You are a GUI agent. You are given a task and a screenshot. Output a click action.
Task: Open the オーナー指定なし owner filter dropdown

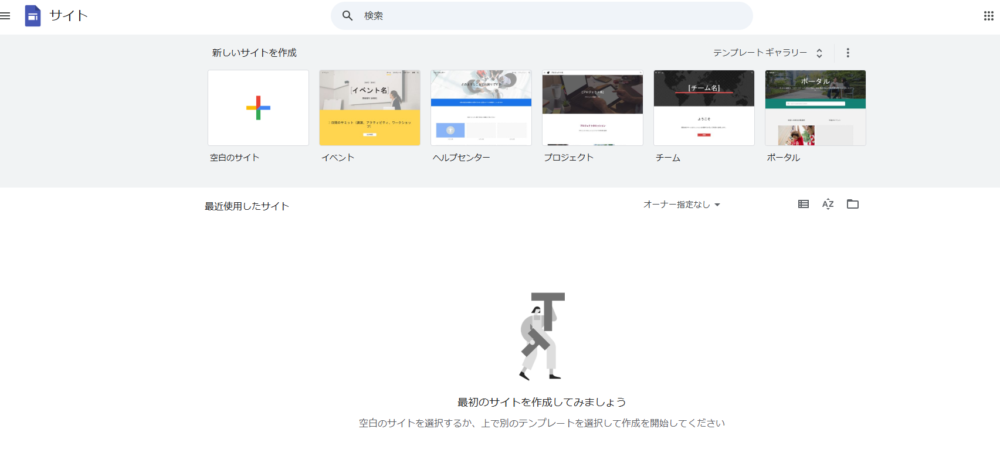tap(682, 205)
